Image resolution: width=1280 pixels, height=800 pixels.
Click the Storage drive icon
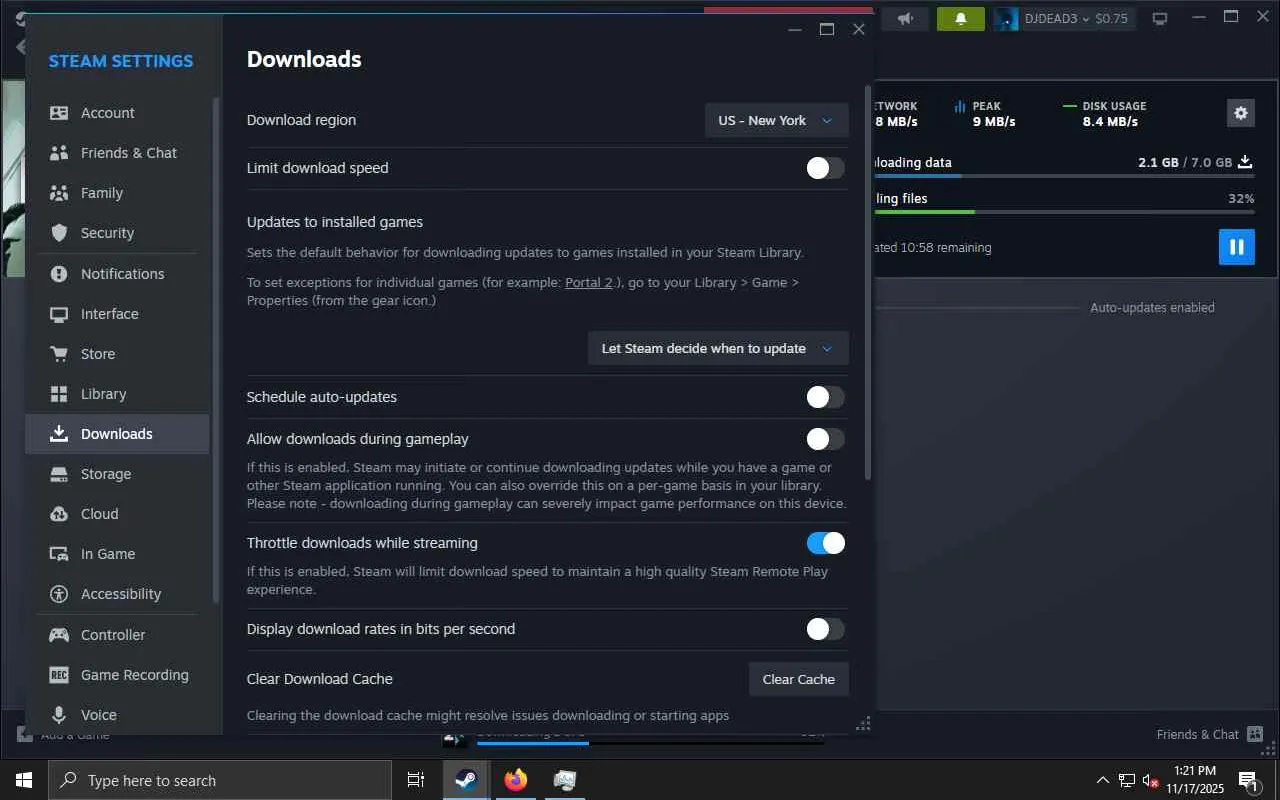[59, 474]
